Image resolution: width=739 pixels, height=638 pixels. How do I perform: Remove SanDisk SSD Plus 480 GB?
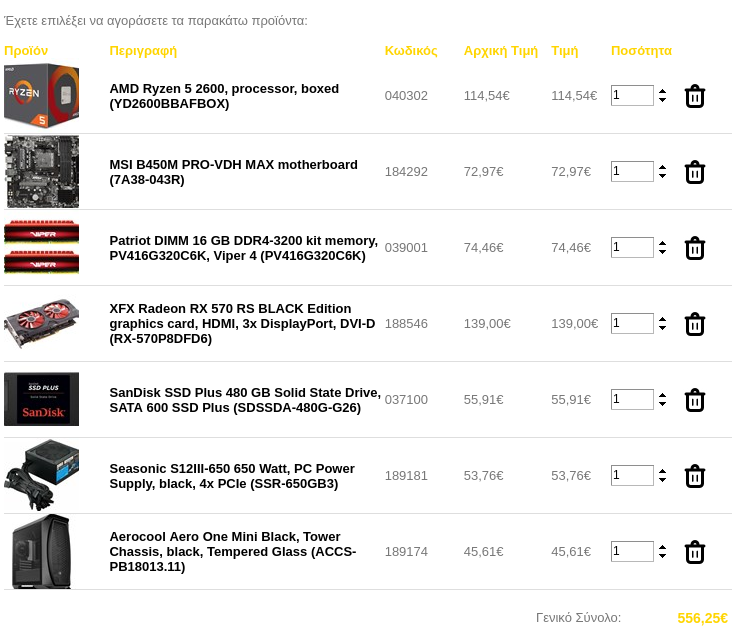click(694, 400)
